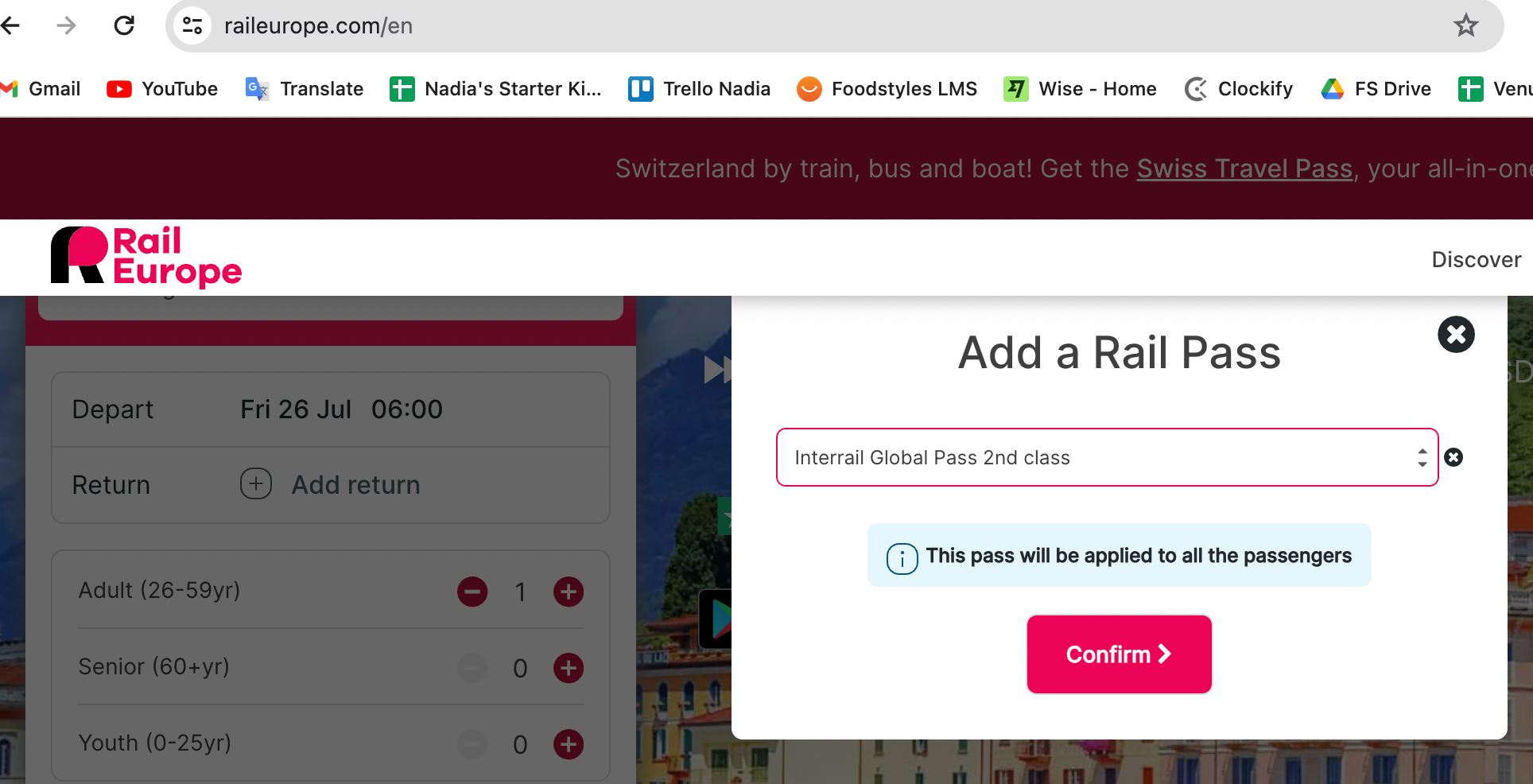Click the Confirm button
Viewport: 1533px width, 784px height.
(1119, 654)
